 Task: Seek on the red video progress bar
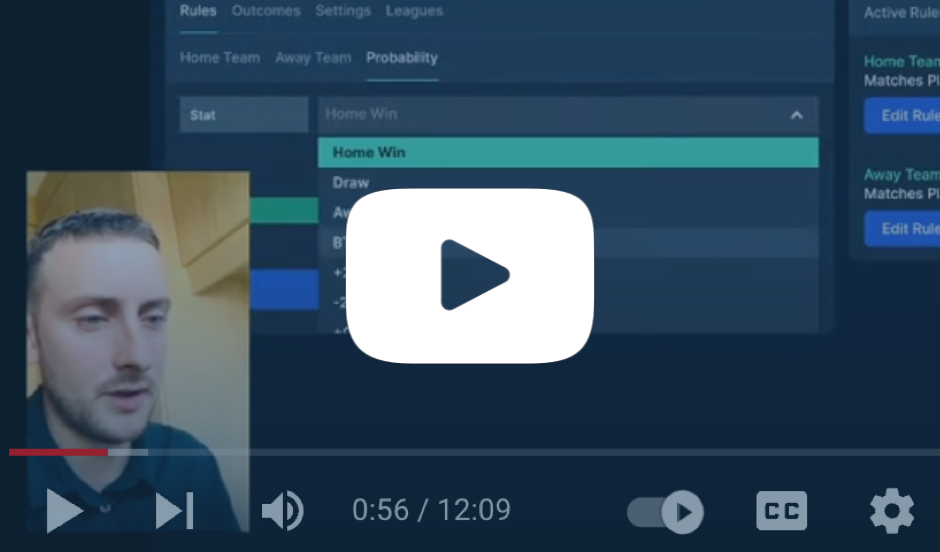[x=60, y=452]
